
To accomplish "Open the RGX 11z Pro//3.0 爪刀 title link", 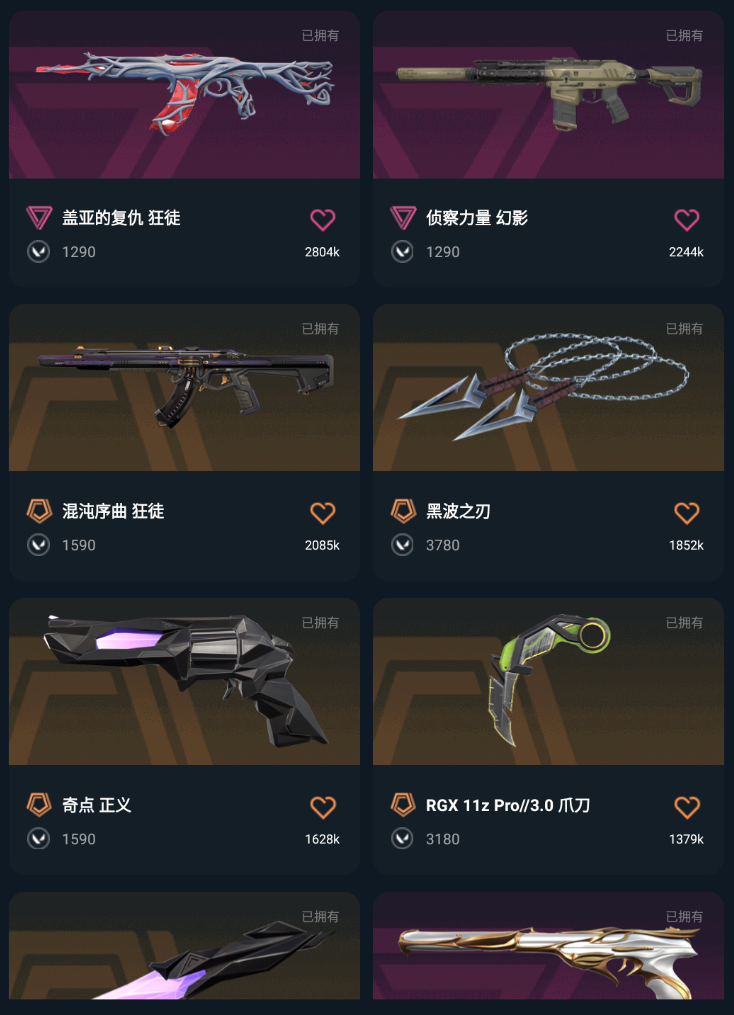I will point(507,805).
